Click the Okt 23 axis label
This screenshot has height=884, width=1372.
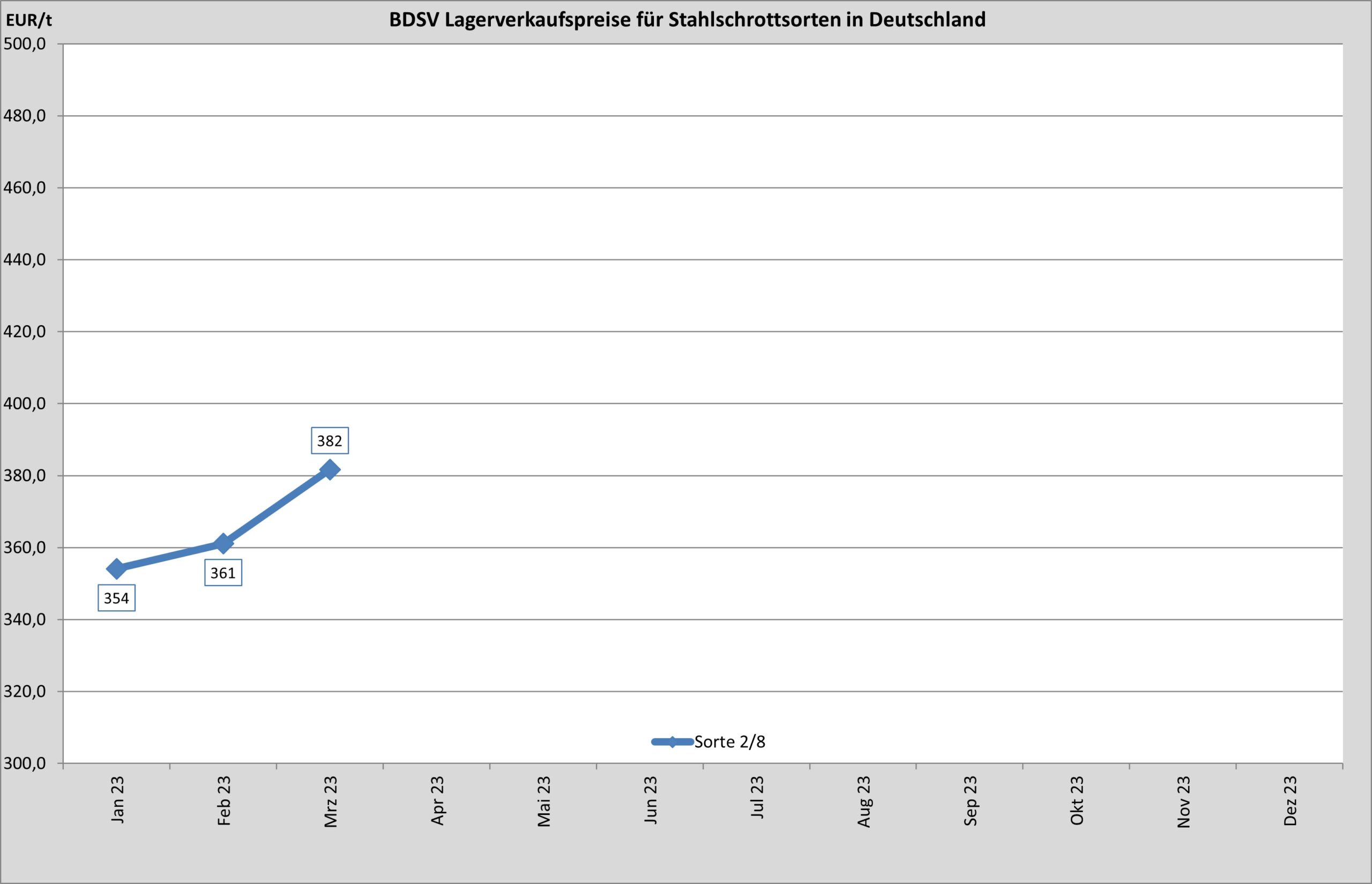[1077, 801]
